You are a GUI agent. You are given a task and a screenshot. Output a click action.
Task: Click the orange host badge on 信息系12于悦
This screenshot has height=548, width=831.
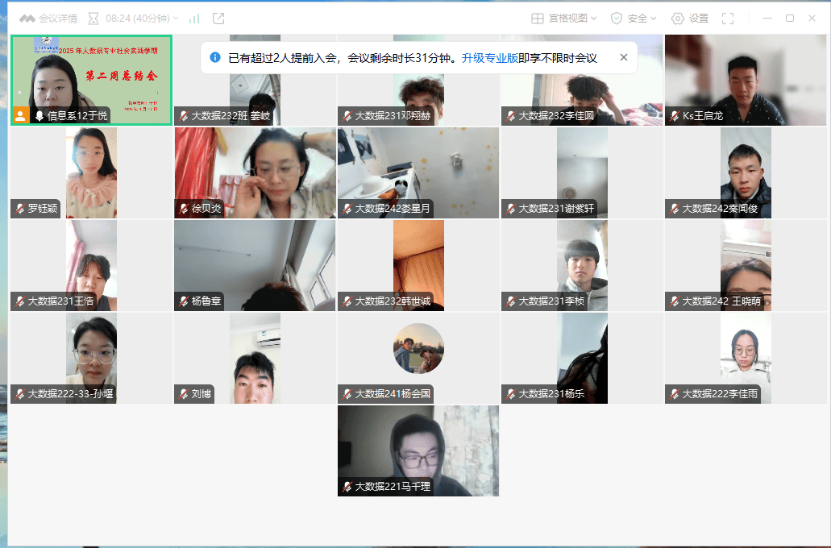[x=21, y=115]
